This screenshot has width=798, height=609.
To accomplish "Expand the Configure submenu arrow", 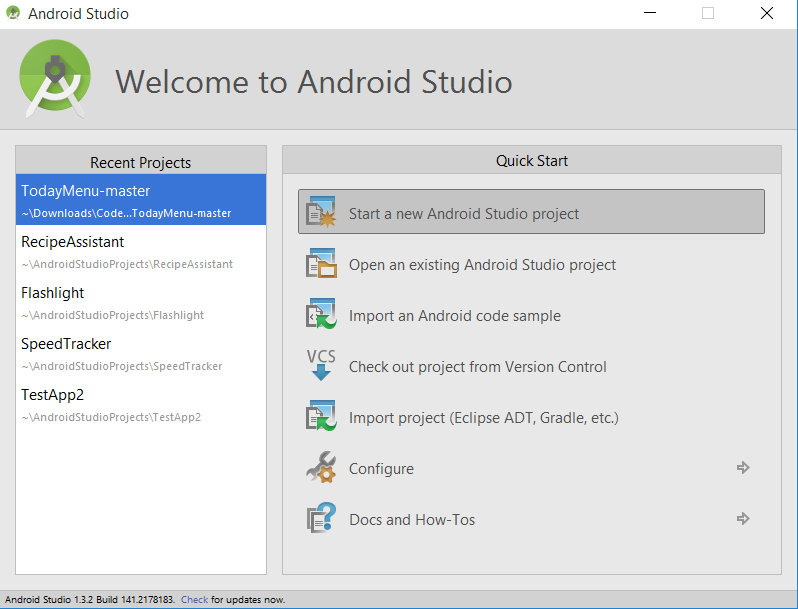I will point(743,468).
